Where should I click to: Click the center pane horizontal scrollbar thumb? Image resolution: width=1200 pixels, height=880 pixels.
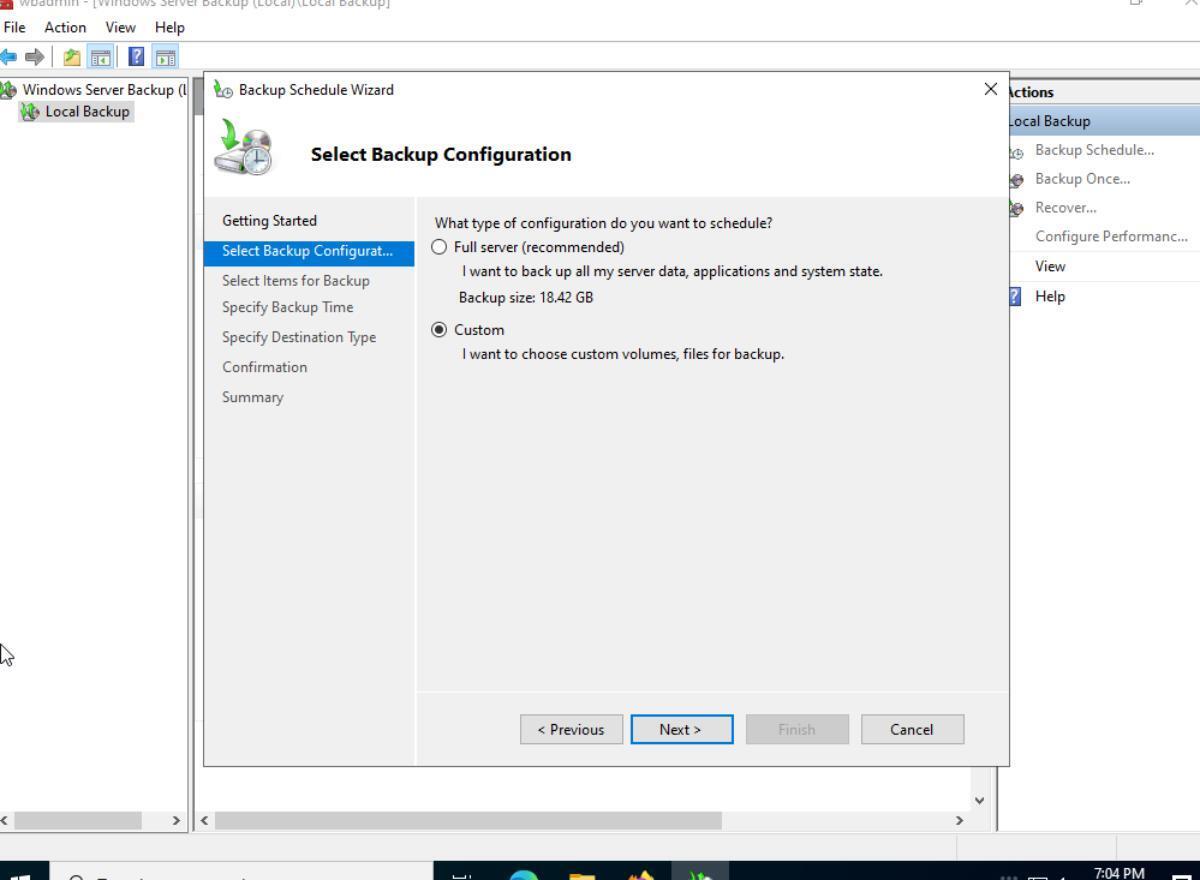[467, 820]
